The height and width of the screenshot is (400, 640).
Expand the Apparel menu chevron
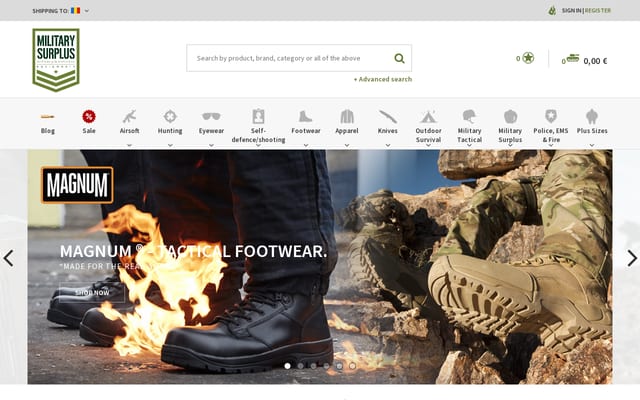(x=347, y=145)
